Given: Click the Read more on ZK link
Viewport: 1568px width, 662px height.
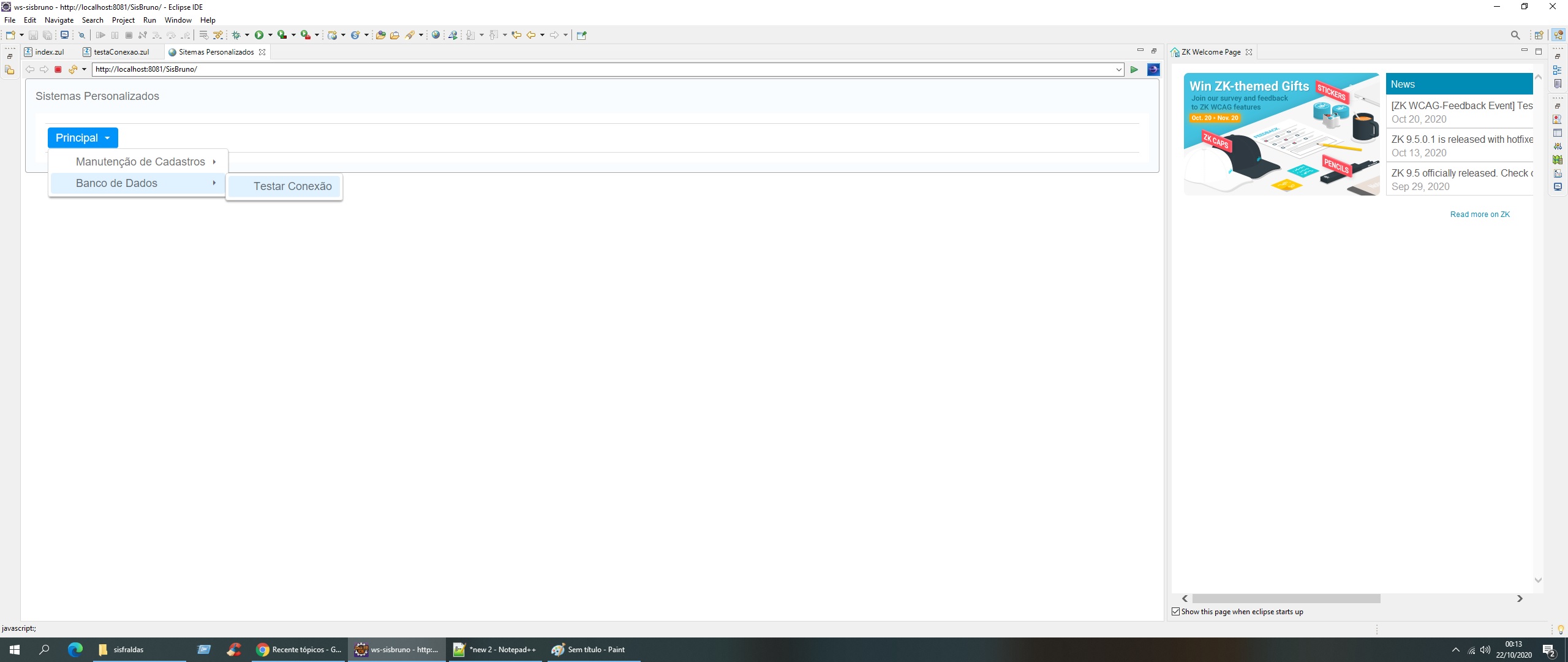Looking at the screenshot, I should [x=1479, y=215].
